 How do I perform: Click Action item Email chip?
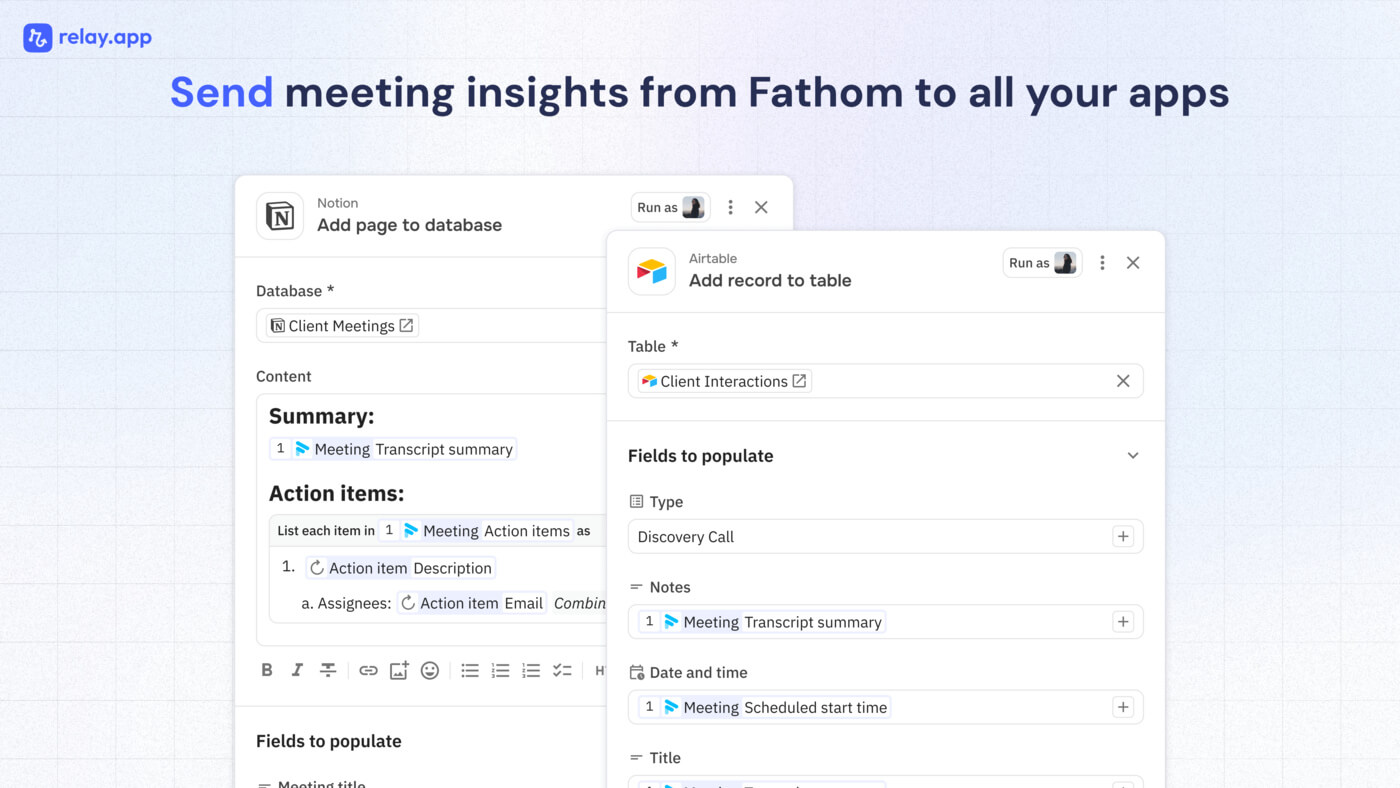point(472,603)
